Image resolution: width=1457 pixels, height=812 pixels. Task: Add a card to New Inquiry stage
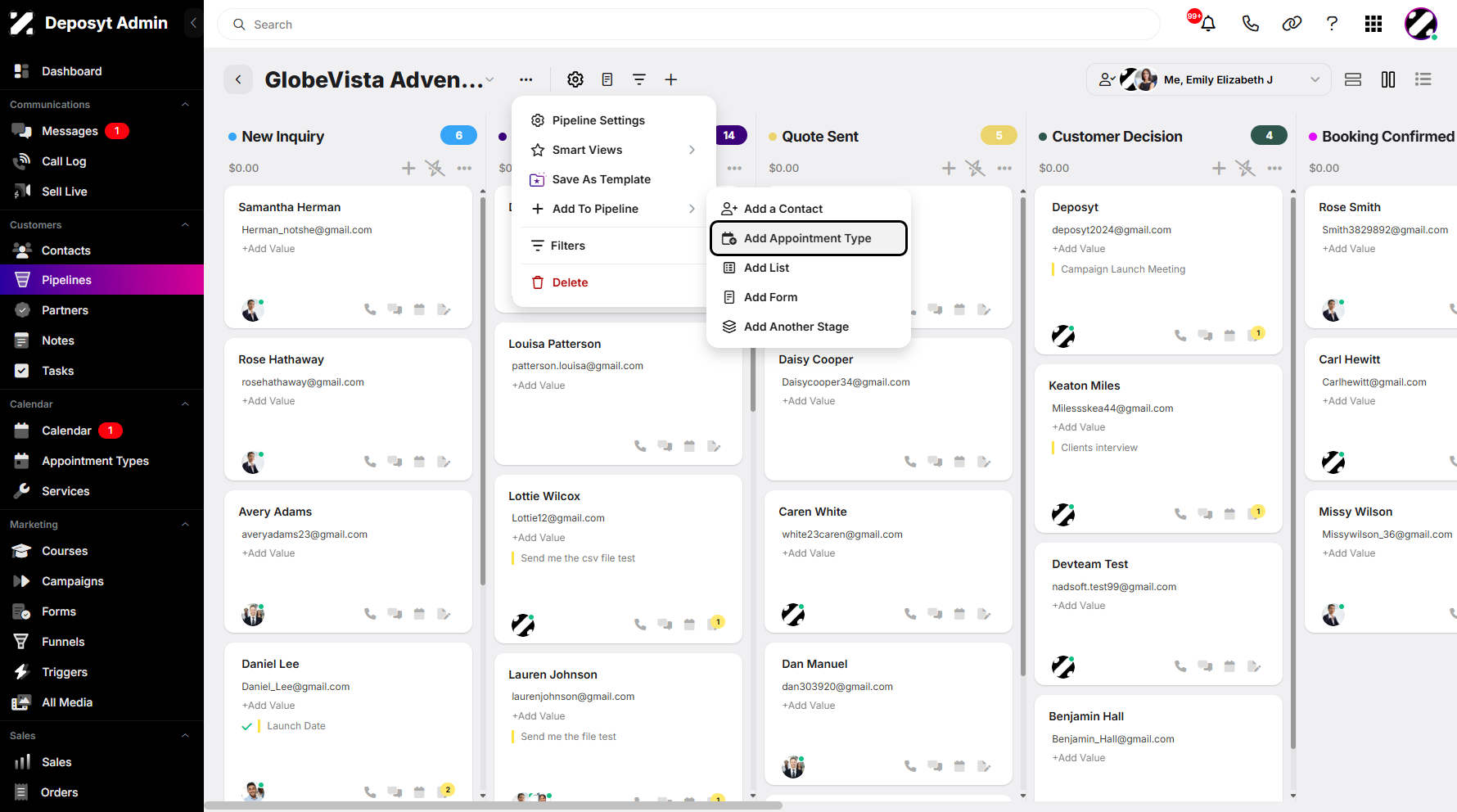(x=408, y=168)
